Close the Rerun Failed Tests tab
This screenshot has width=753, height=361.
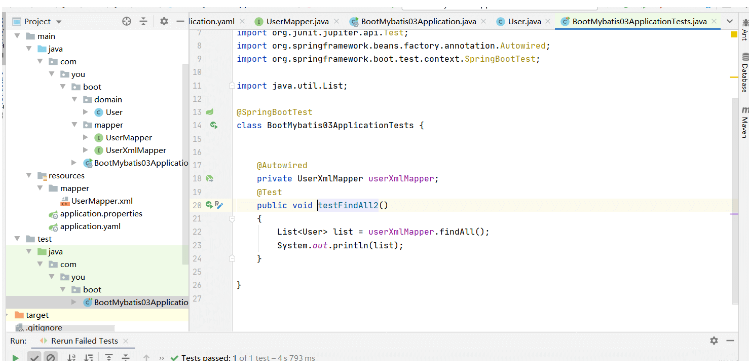pos(126,341)
